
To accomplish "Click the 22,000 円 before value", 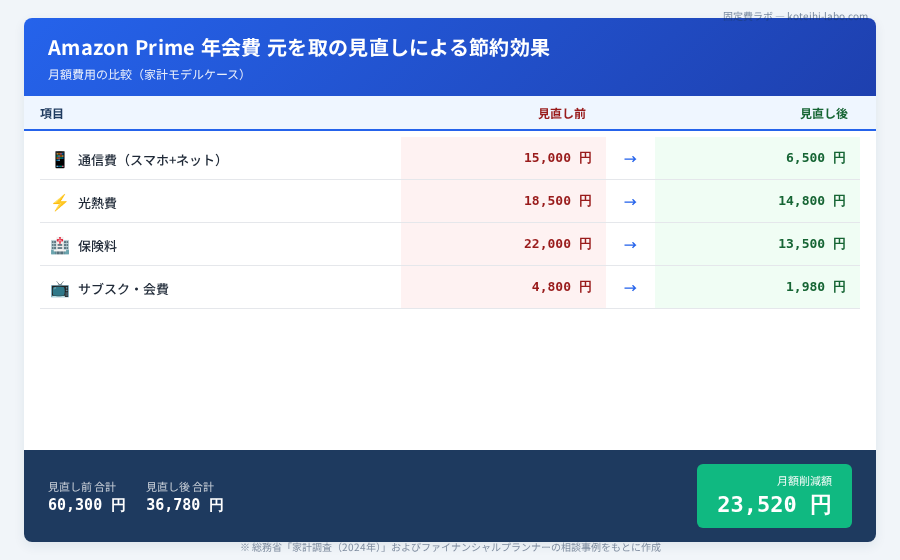I will click(557, 244).
